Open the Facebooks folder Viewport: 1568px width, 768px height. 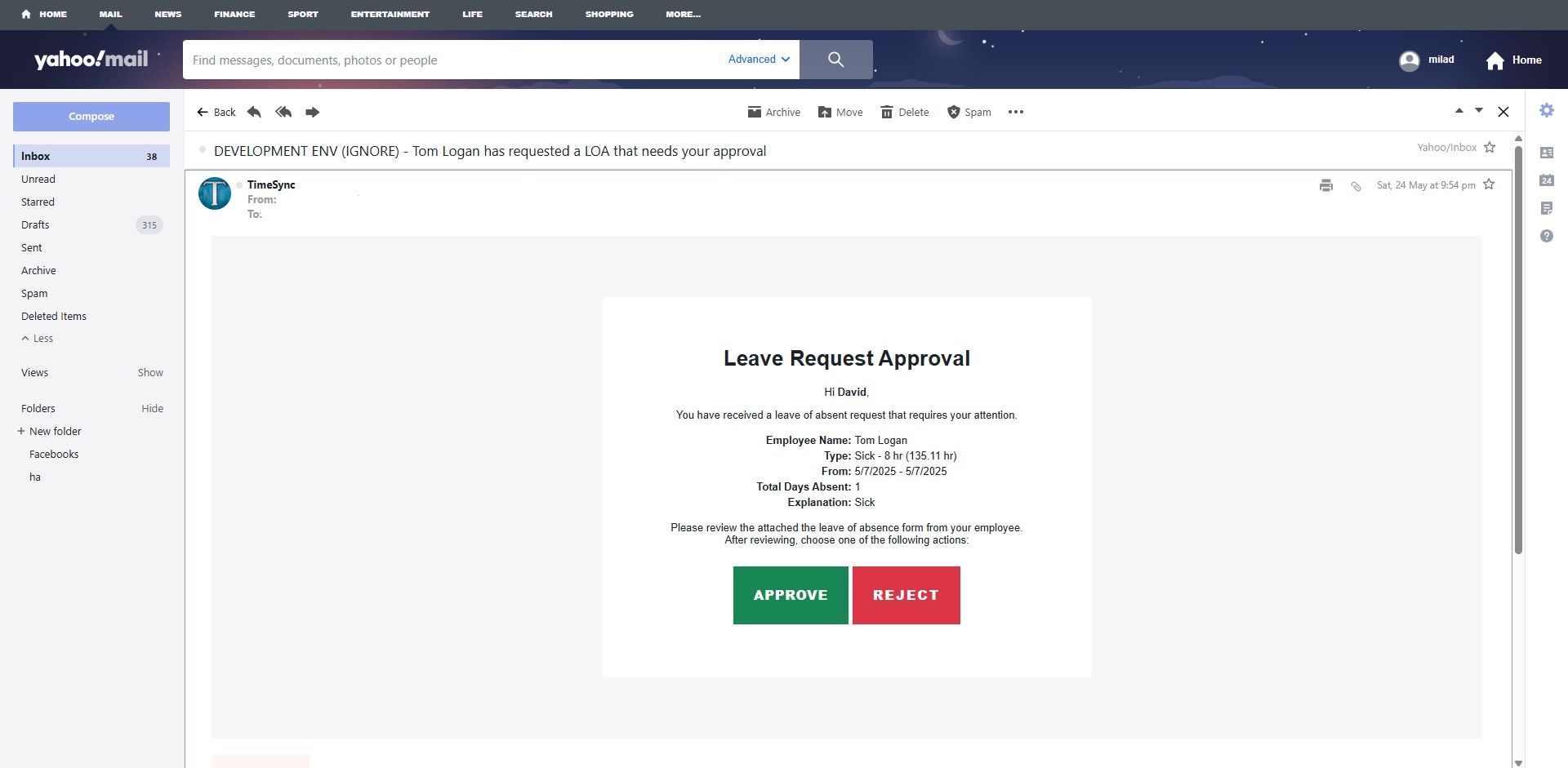(x=54, y=455)
